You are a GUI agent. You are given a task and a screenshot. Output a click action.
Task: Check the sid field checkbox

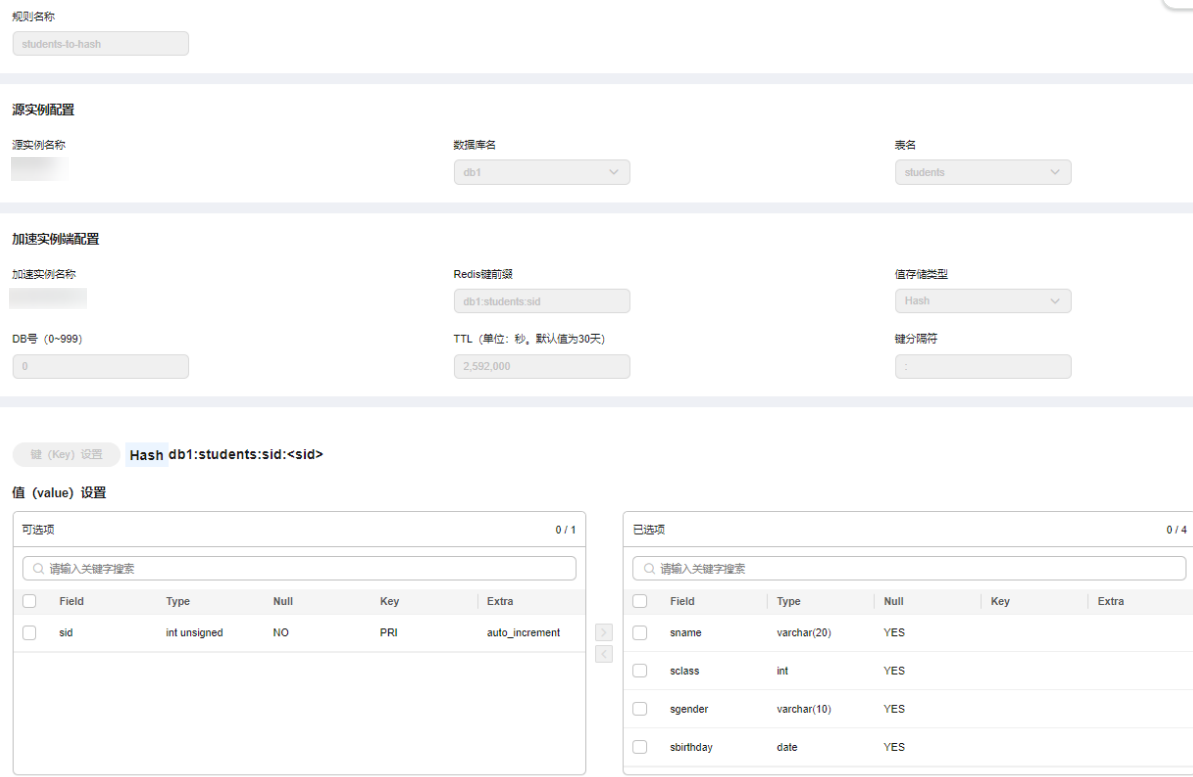(x=29, y=633)
